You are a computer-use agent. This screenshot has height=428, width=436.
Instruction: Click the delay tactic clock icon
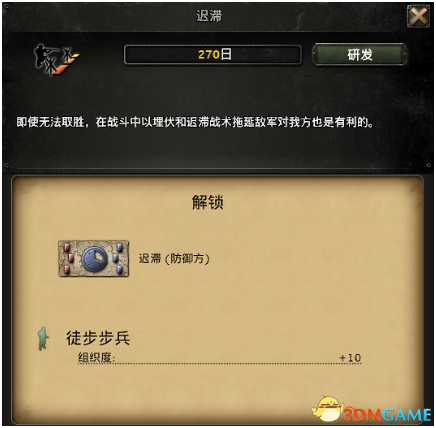(95, 259)
